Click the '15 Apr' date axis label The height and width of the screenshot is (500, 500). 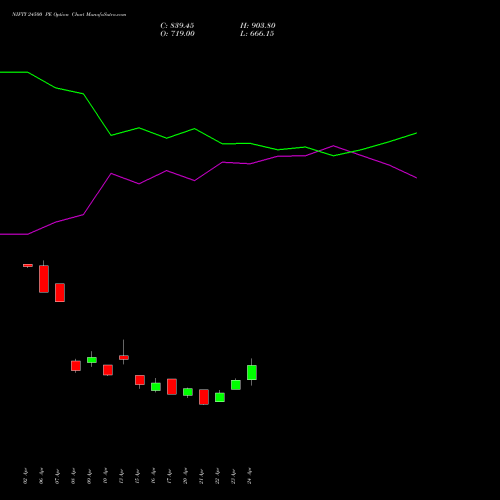137,476
